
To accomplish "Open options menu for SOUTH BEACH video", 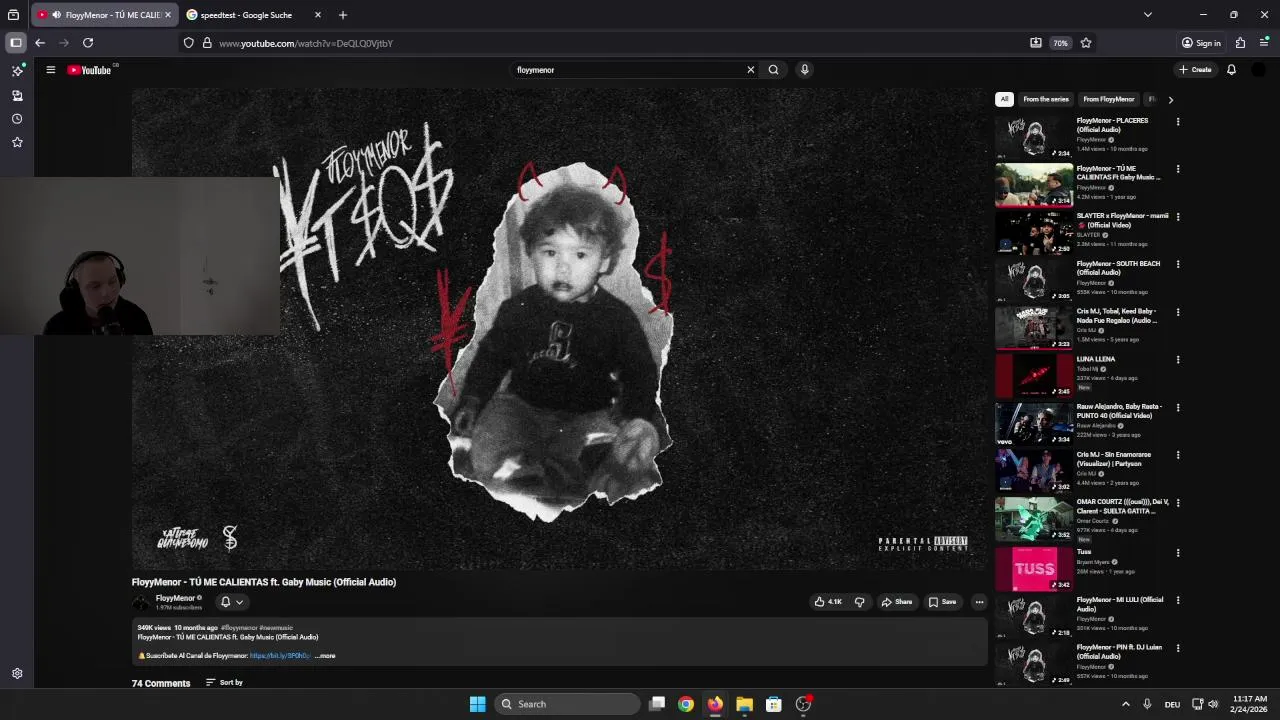I will tap(1178, 264).
